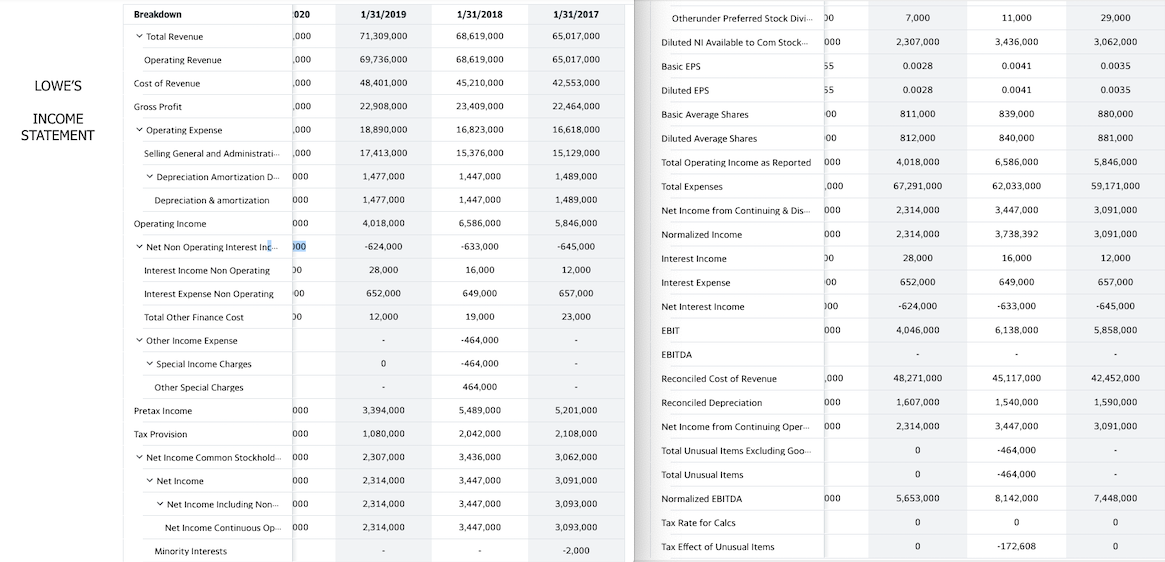Click the Depreciation & amortization row label

pyautogui.click(x=212, y=201)
